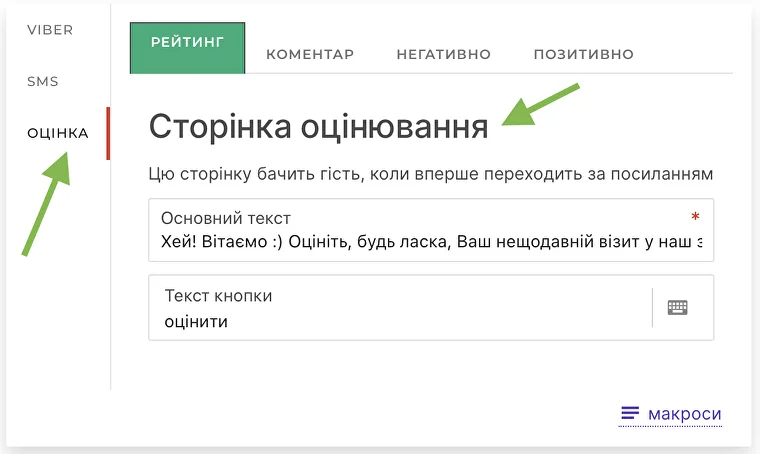Click the Основний текст field label

[x=225, y=218]
